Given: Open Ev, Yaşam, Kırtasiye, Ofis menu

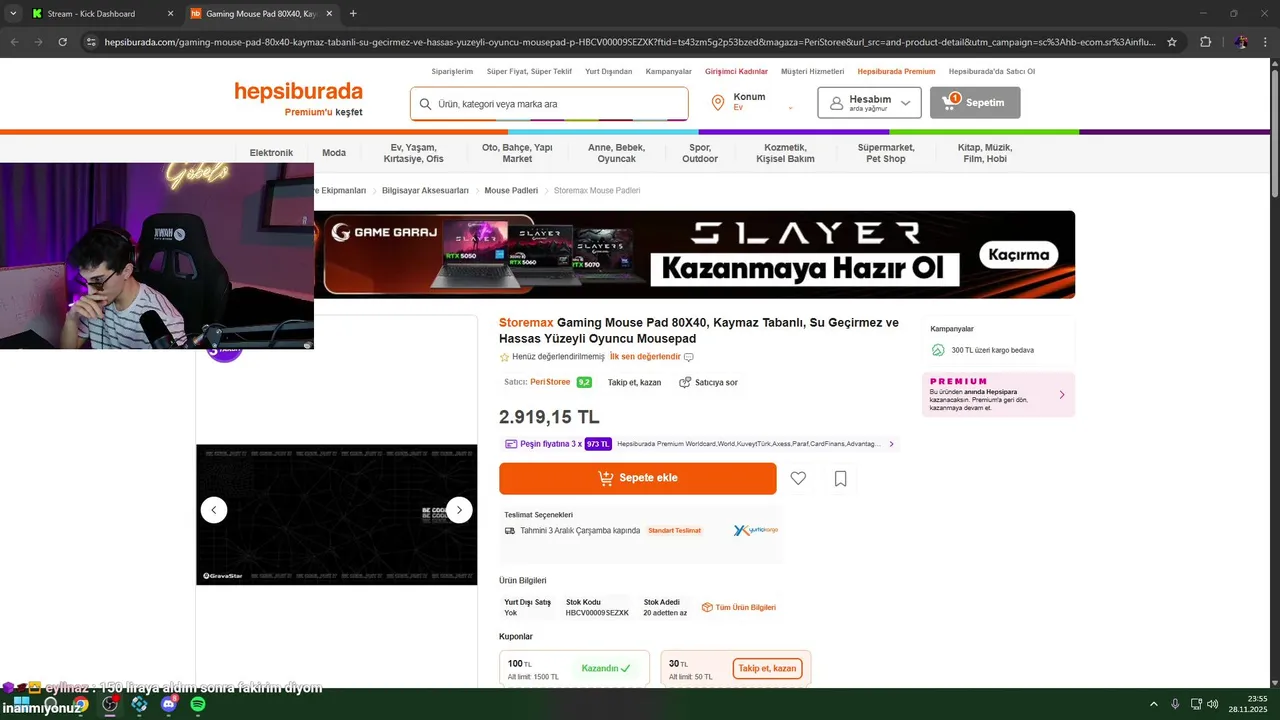Looking at the screenshot, I should pyautogui.click(x=413, y=153).
